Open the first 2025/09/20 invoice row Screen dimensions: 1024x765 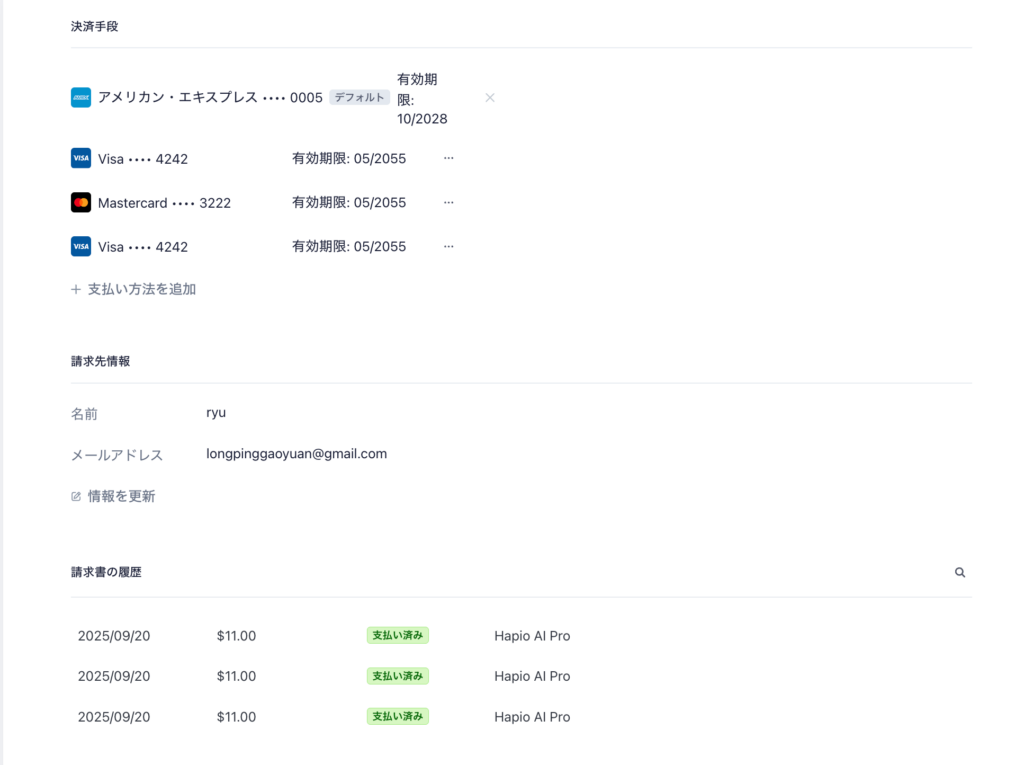point(520,636)
